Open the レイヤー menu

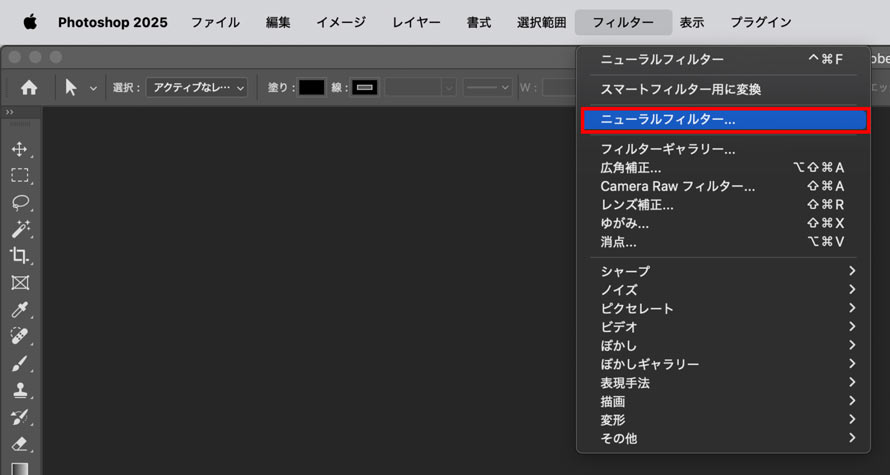click(x=416, y=23)
